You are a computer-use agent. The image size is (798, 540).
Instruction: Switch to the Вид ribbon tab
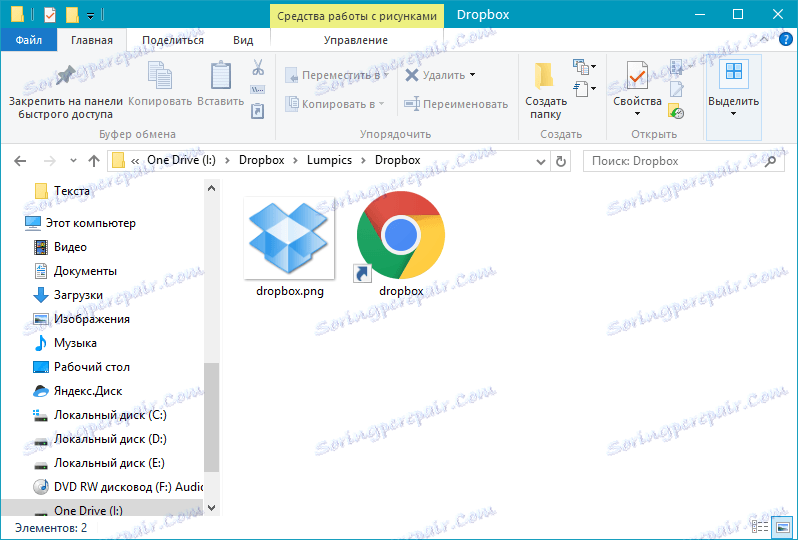coord(243,40)
